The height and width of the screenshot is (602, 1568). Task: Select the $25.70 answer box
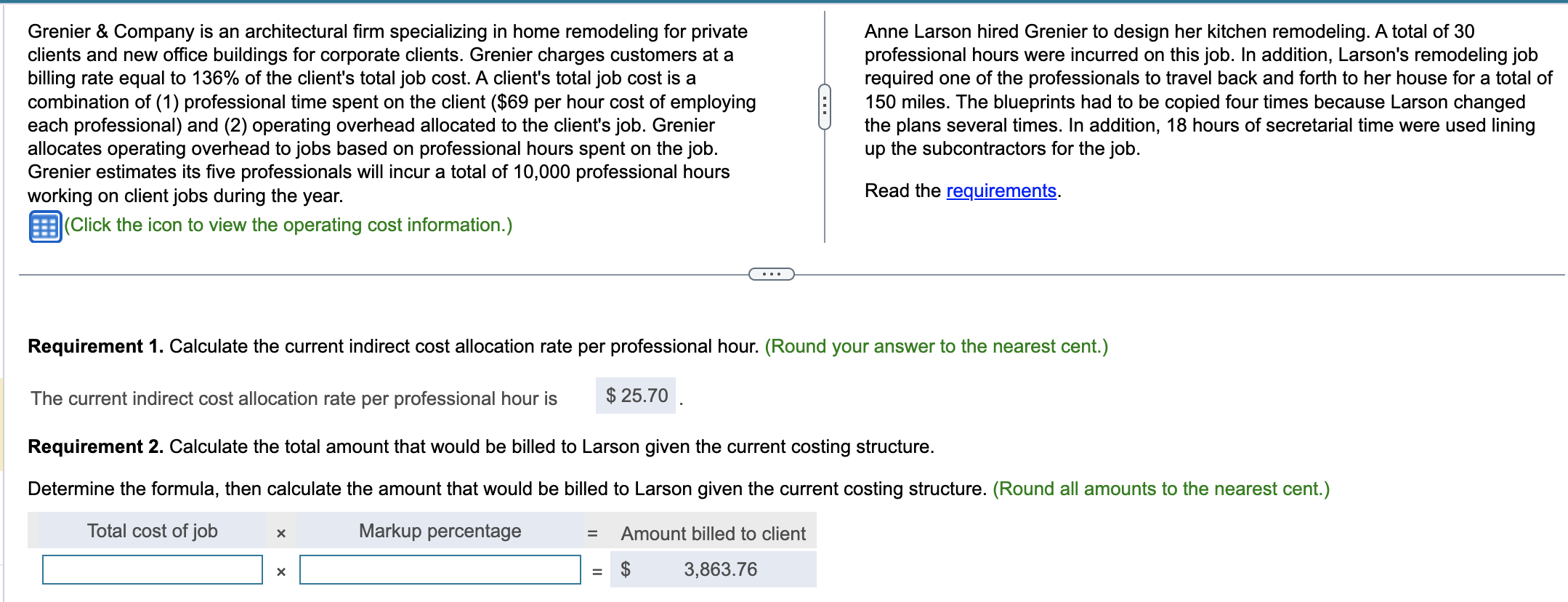coord(636,396)
